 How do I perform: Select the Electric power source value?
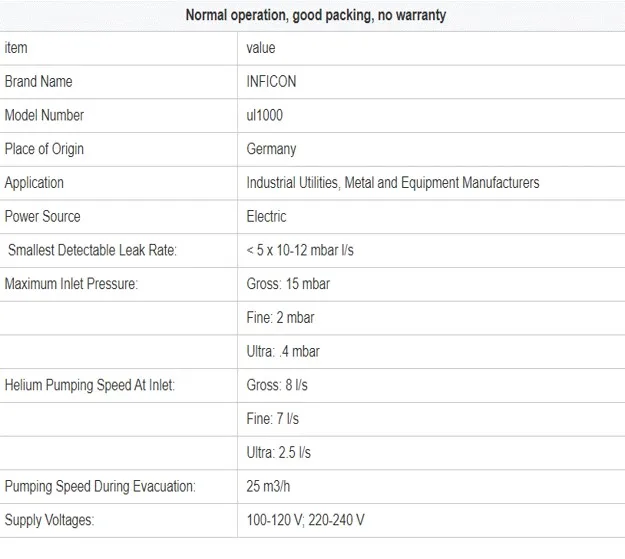pos(266,216)
